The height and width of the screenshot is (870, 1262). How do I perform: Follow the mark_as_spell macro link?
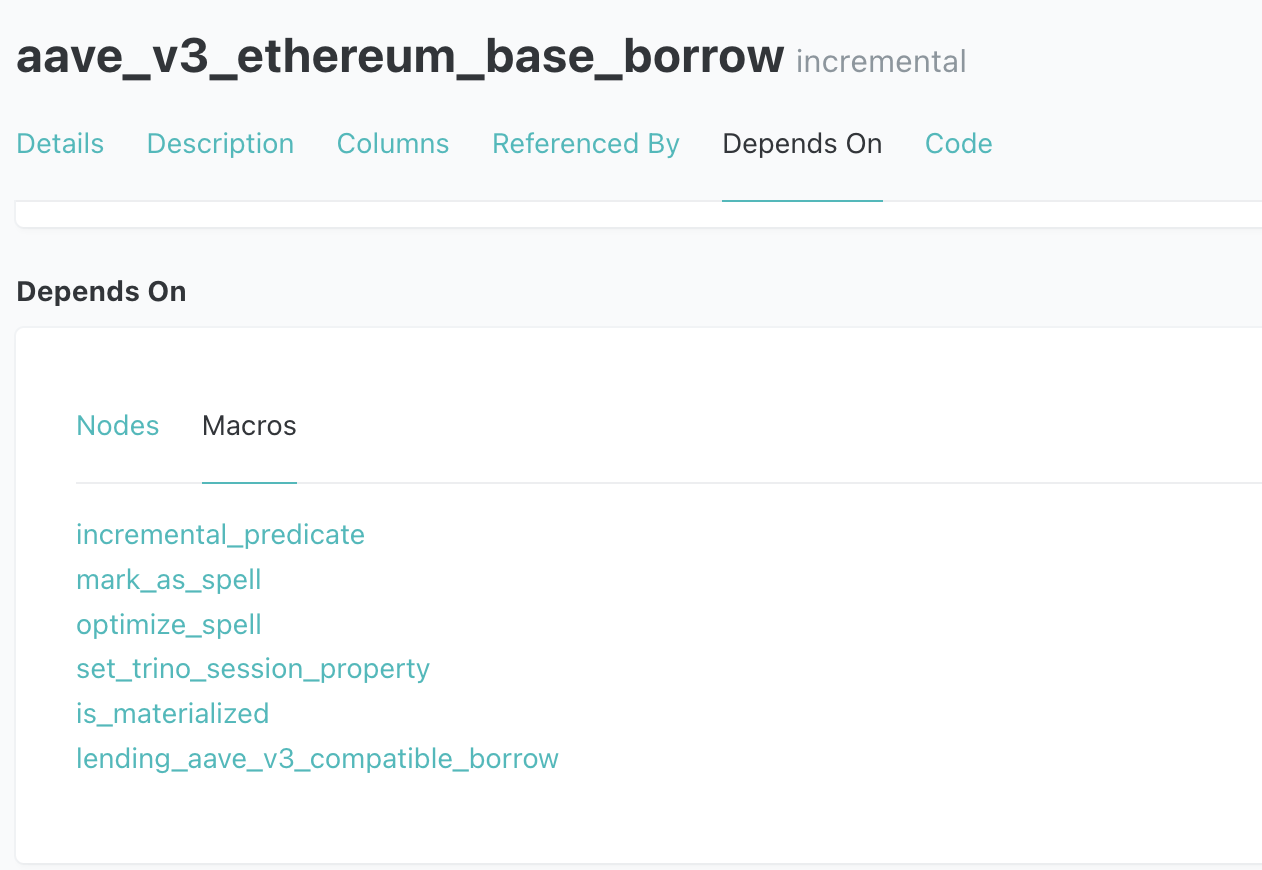168,580
